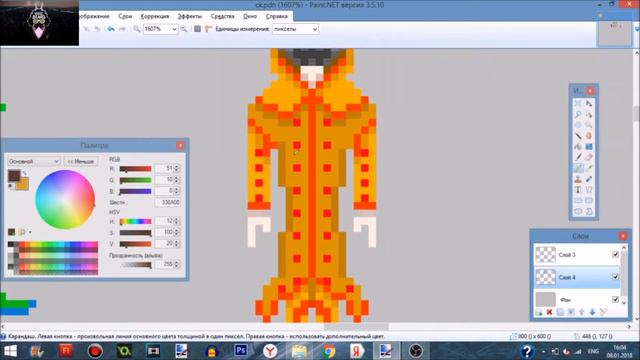This screenshot has height=360, width=640.
Task: Select the Move Selection tool
Action: click(589, 114)
